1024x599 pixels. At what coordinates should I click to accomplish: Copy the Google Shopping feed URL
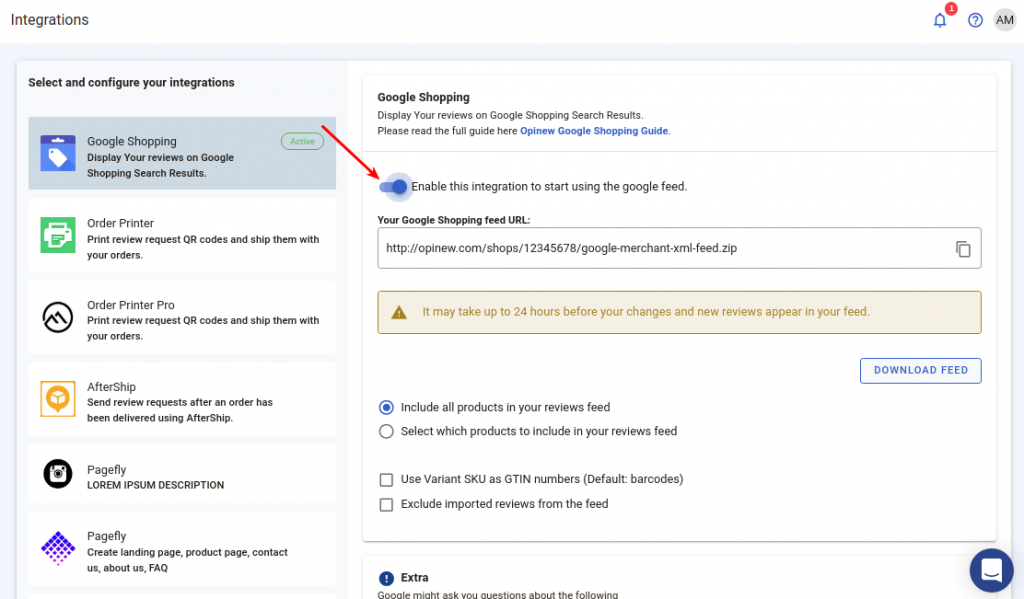click(963, 248)
